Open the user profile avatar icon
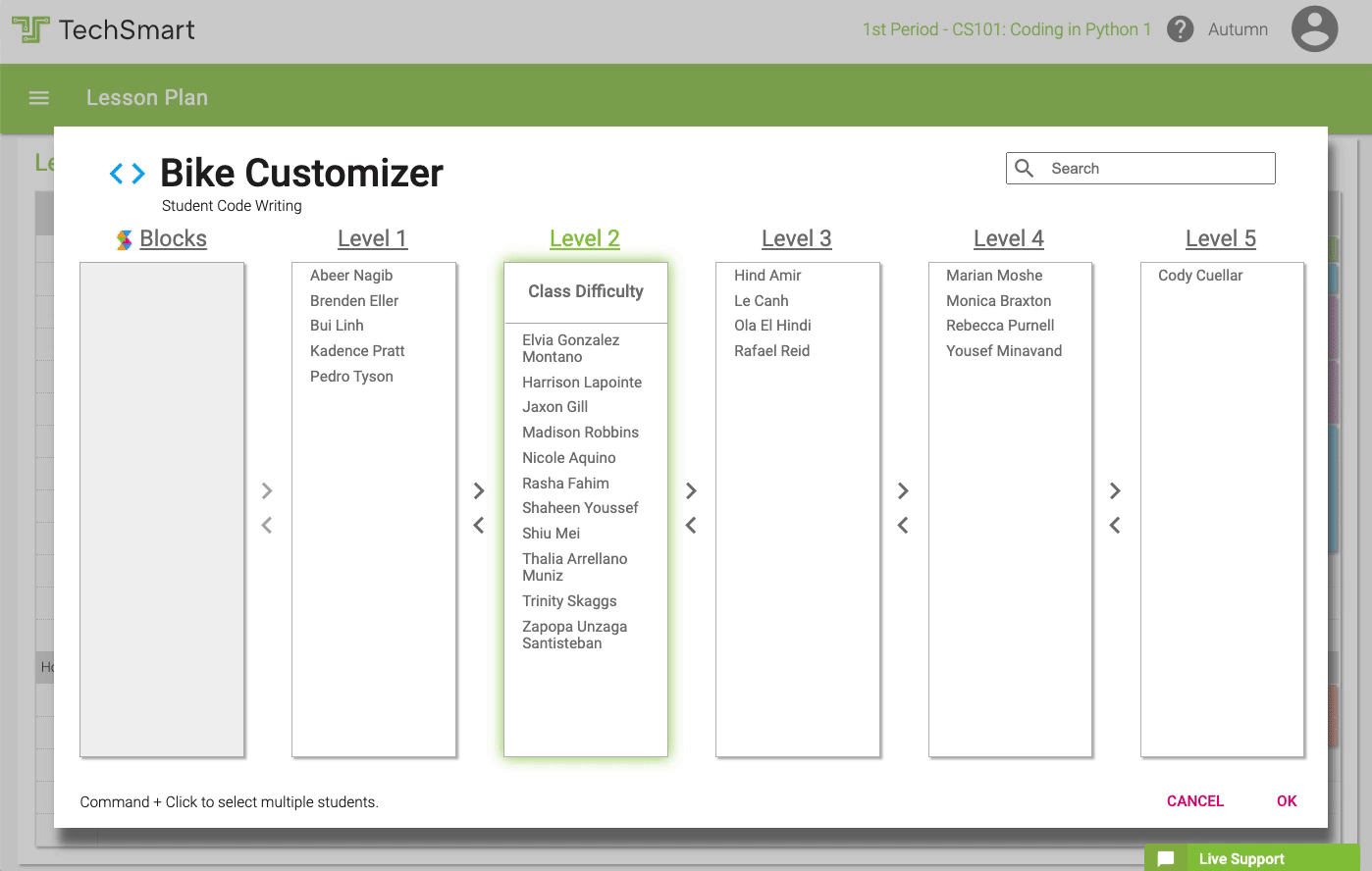 1314,28
